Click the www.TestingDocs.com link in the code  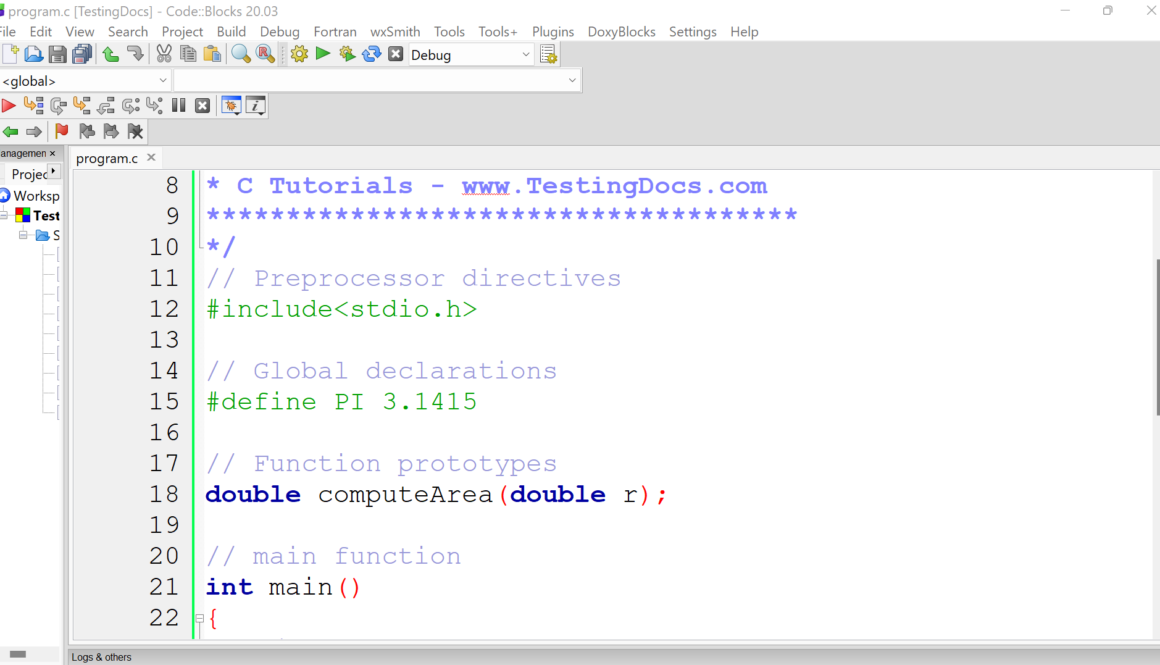pos(615,185)
